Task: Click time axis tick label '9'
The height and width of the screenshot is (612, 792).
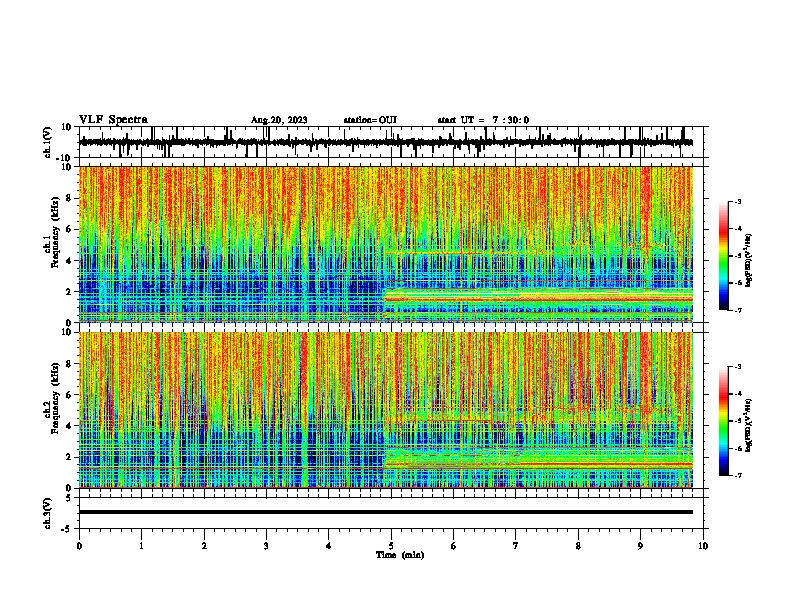Action: 640,546
